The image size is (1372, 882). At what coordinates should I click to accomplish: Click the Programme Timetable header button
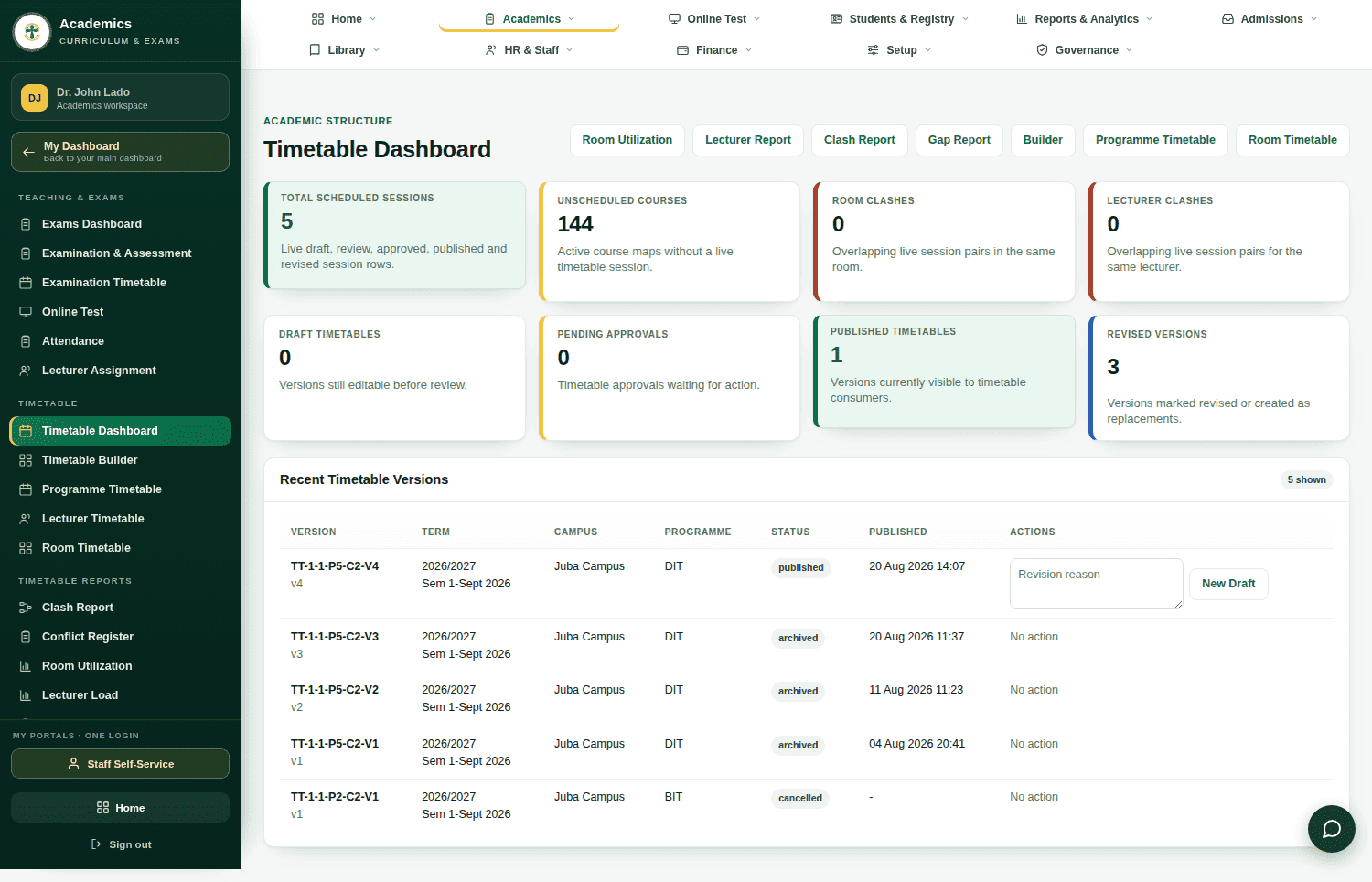point(1155,140)
